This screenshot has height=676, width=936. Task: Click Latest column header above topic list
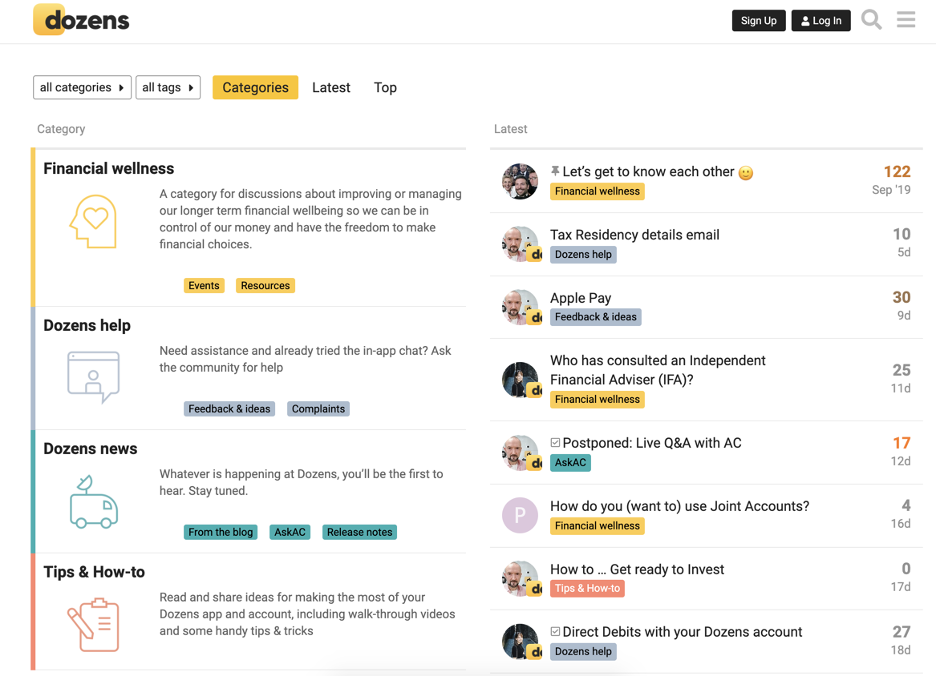pos(510,129)
